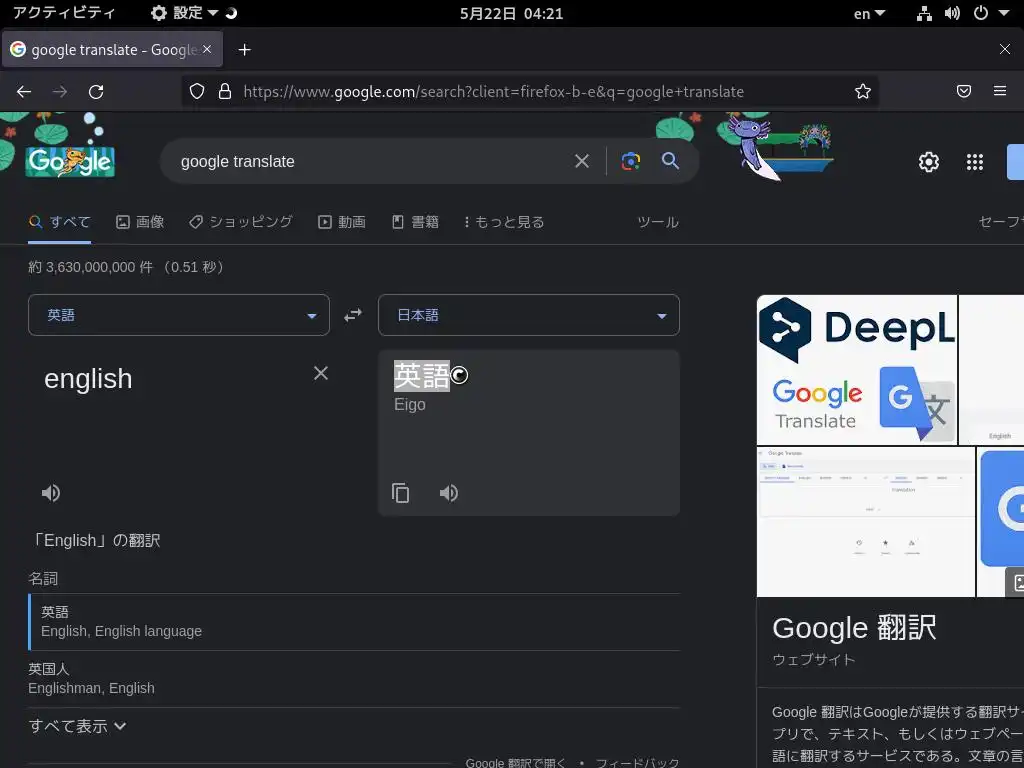Click the Google 翻訳 knowledge panel title

click(x=854, y=628)
